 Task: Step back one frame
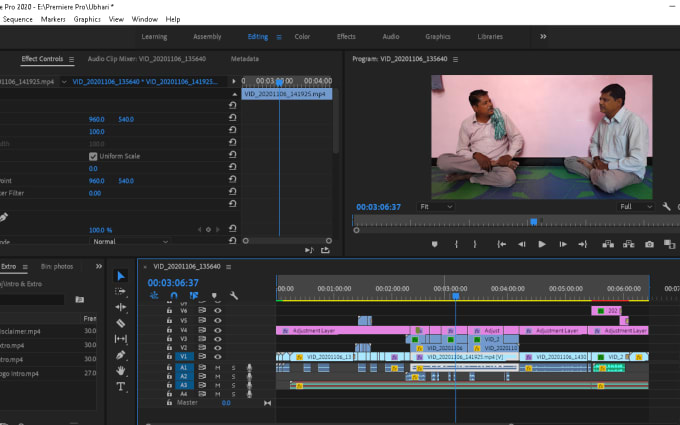coord(522,245)
